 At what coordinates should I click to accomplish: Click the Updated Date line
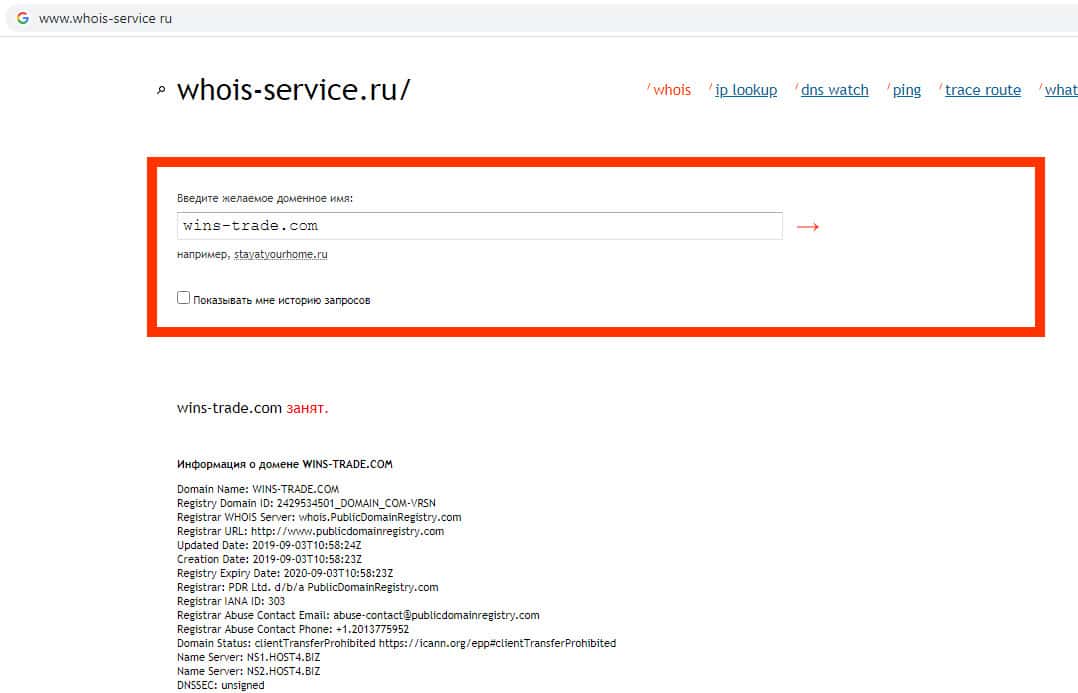269,545
